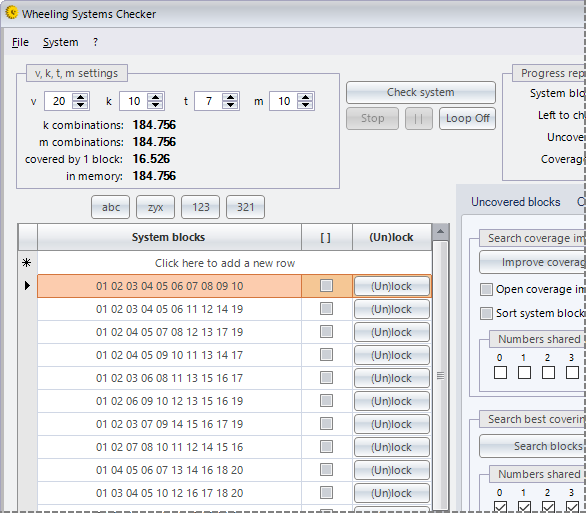586x513 pixels.
Task: Toggle the Loop Off button
Action: click(x=468, y=119)
